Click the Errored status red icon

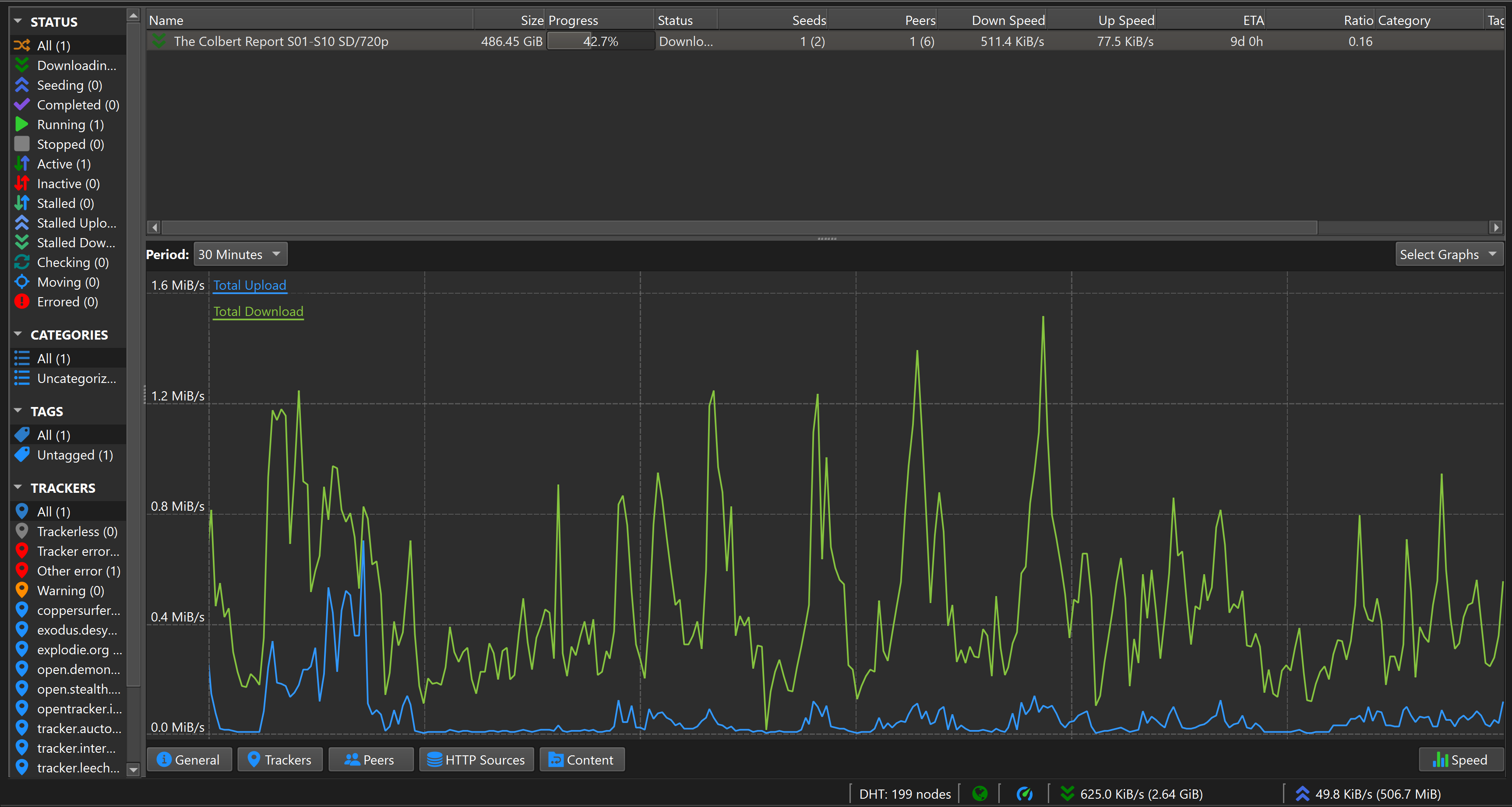pyautogui.click(x=22, y=302)
